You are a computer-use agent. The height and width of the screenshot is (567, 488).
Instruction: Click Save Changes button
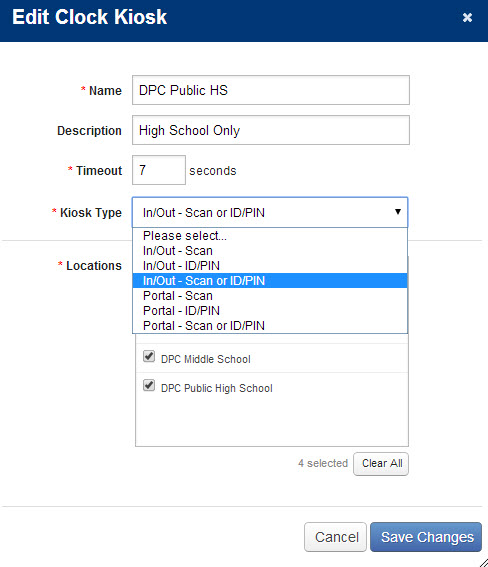tap(426, 537)
